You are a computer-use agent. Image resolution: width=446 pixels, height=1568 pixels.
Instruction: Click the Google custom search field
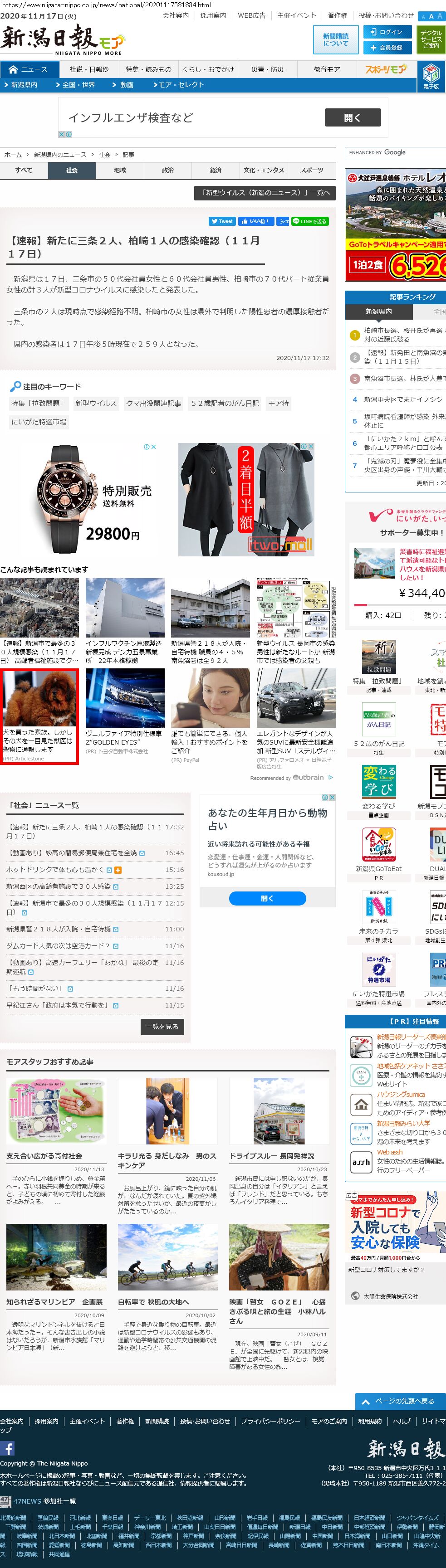(396, 153)
